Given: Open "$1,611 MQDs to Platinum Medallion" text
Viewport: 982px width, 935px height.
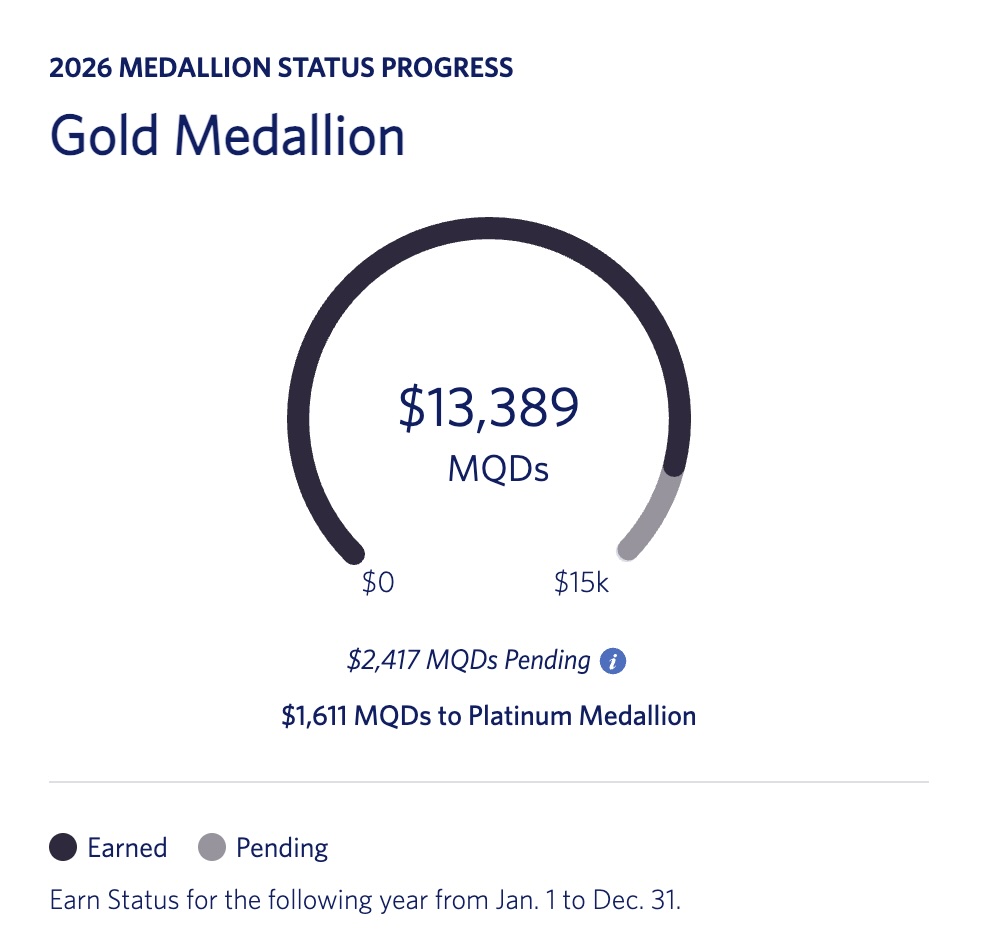Looking at the screenshot, I should [488, 716].
